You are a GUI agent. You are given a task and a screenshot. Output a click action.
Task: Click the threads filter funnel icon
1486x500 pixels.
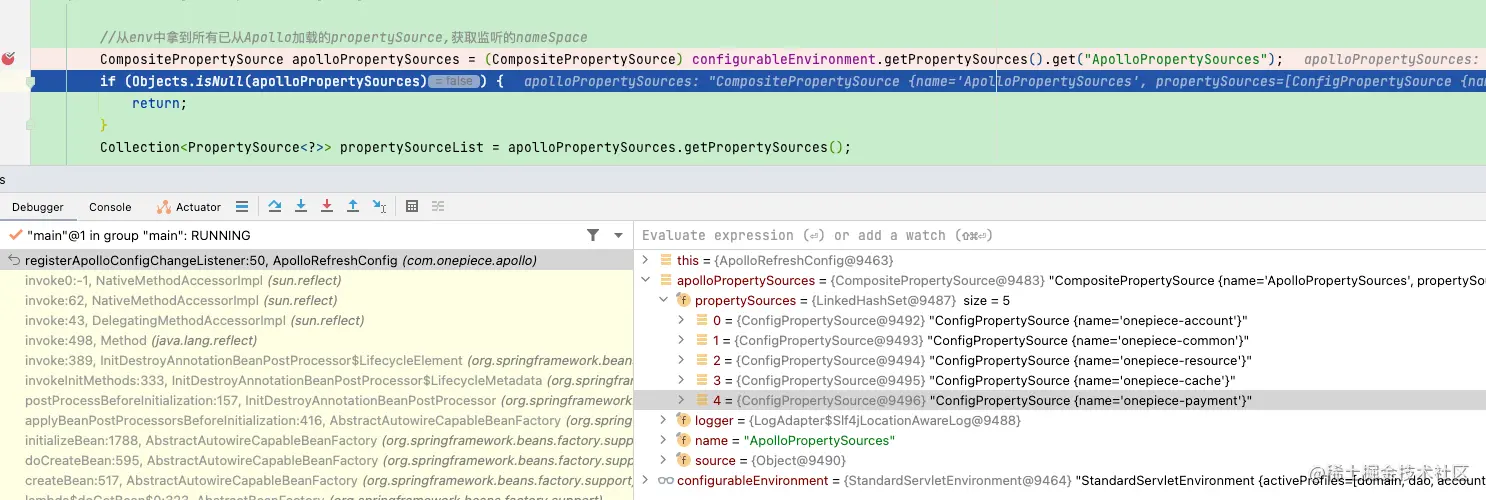[593, 235]
